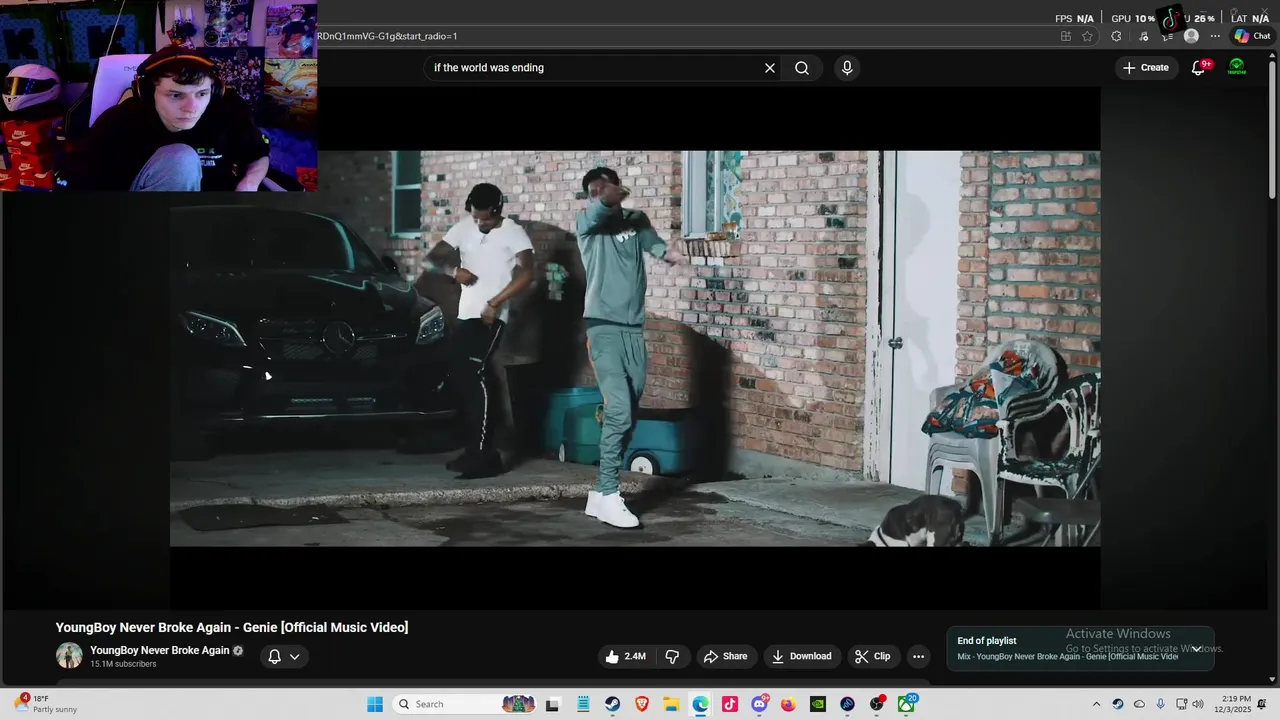Clear the YouTube search box text
The height and width of the screenshot is (720, 1280).
770,68
